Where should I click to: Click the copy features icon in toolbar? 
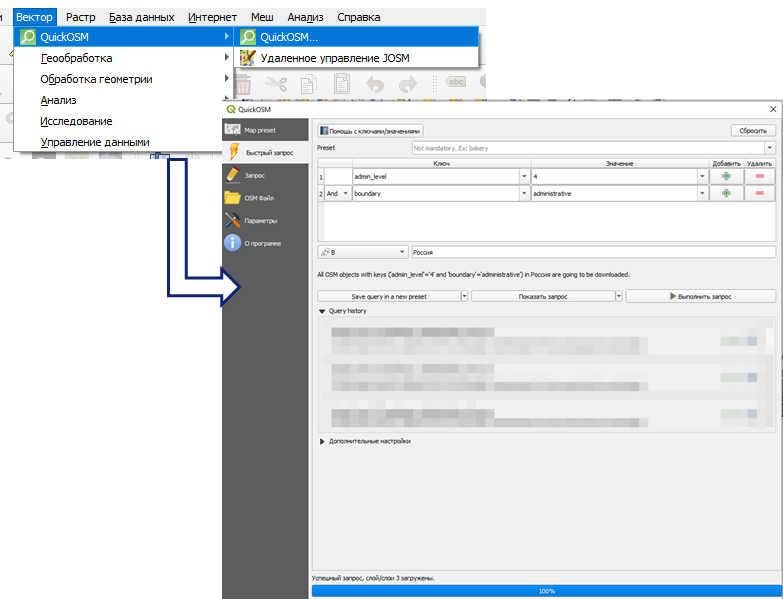pyautogui.click(x=309, y=84)
